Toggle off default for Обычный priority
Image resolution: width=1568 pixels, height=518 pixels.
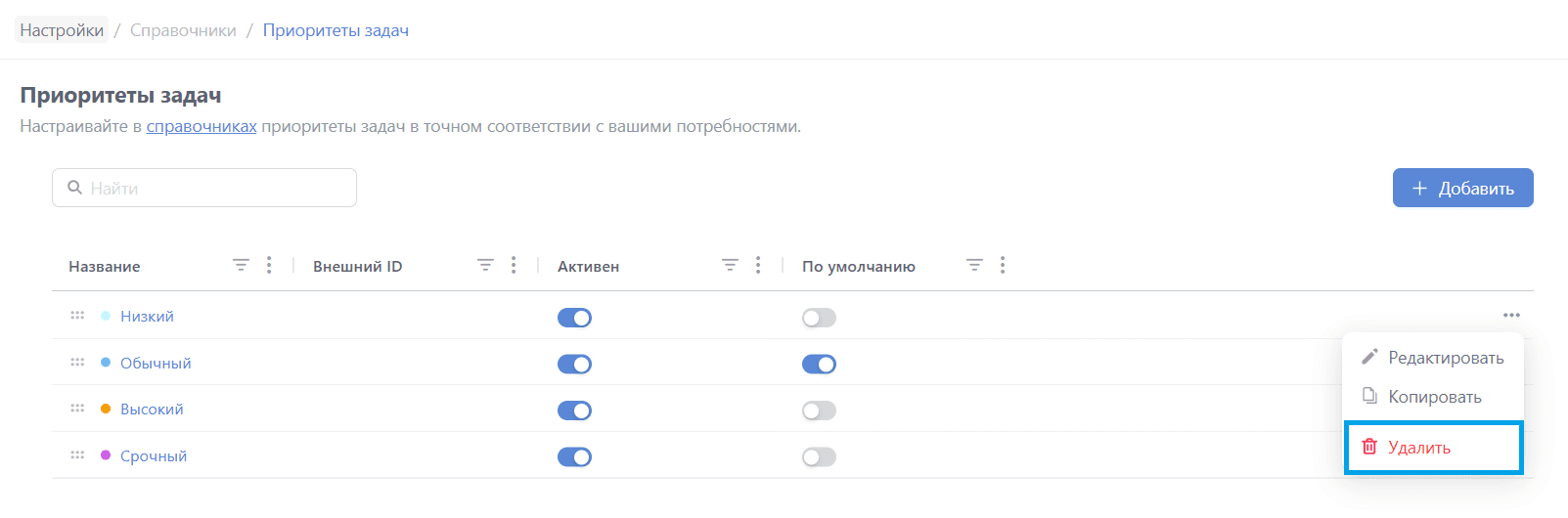click(x=819, y=365)
